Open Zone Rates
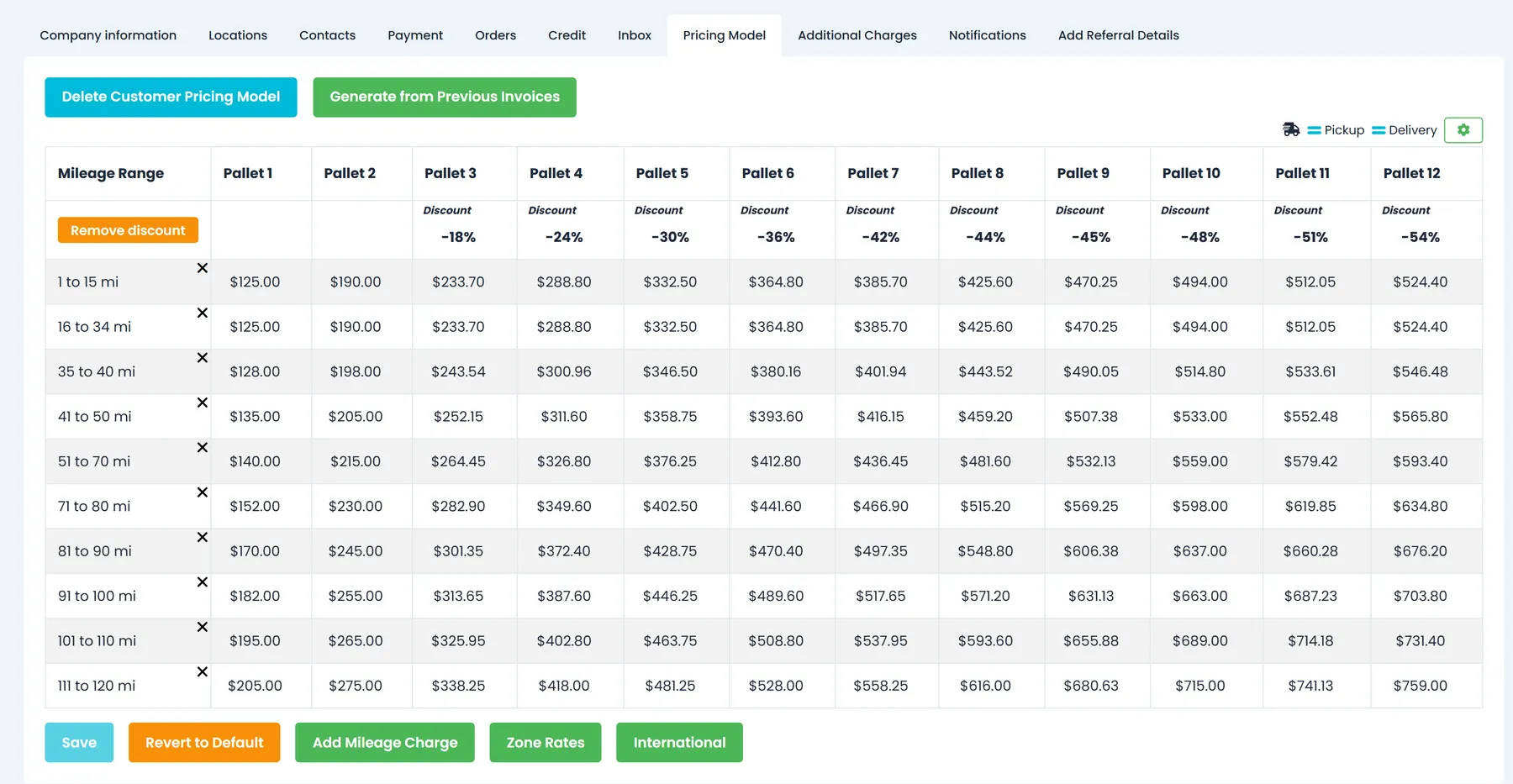 tap(546, 743)
